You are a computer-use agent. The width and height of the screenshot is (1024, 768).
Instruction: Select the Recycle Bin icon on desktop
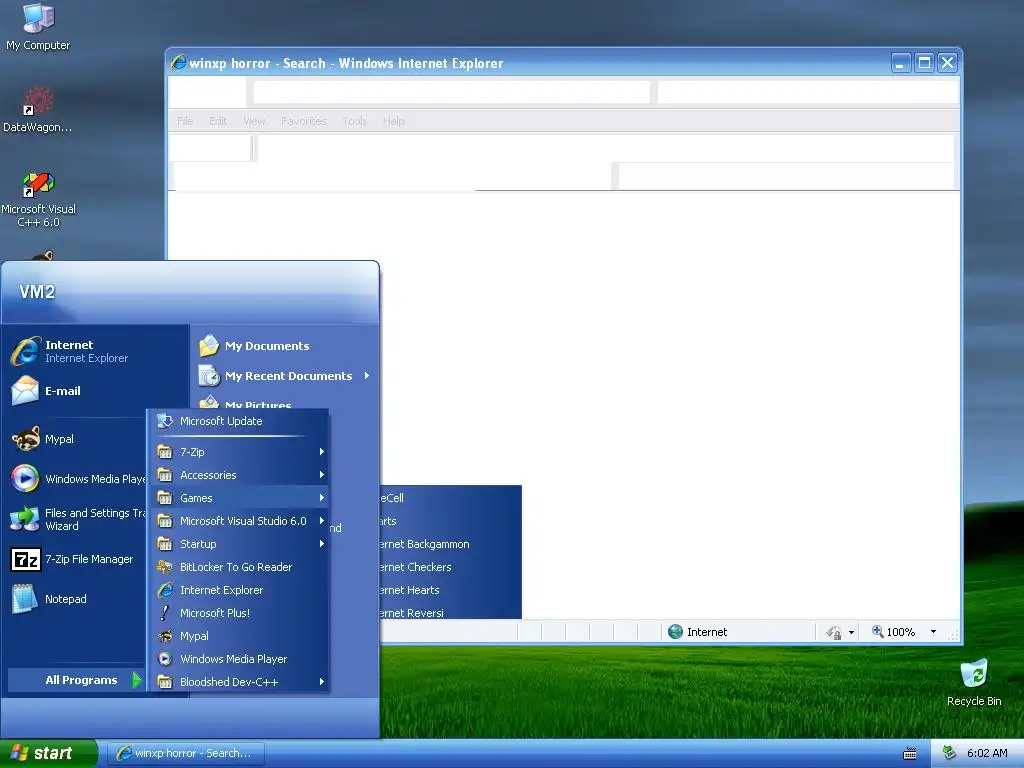pos(974,682)
